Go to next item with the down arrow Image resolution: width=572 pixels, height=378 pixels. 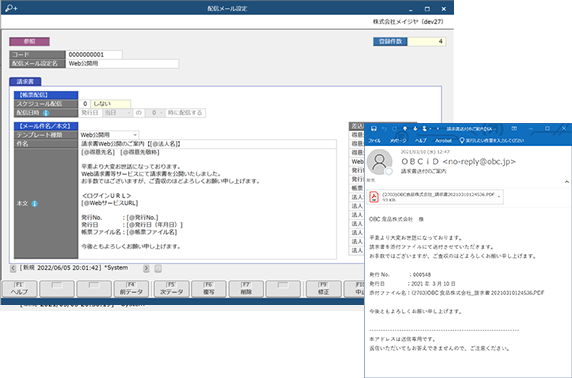415,128
